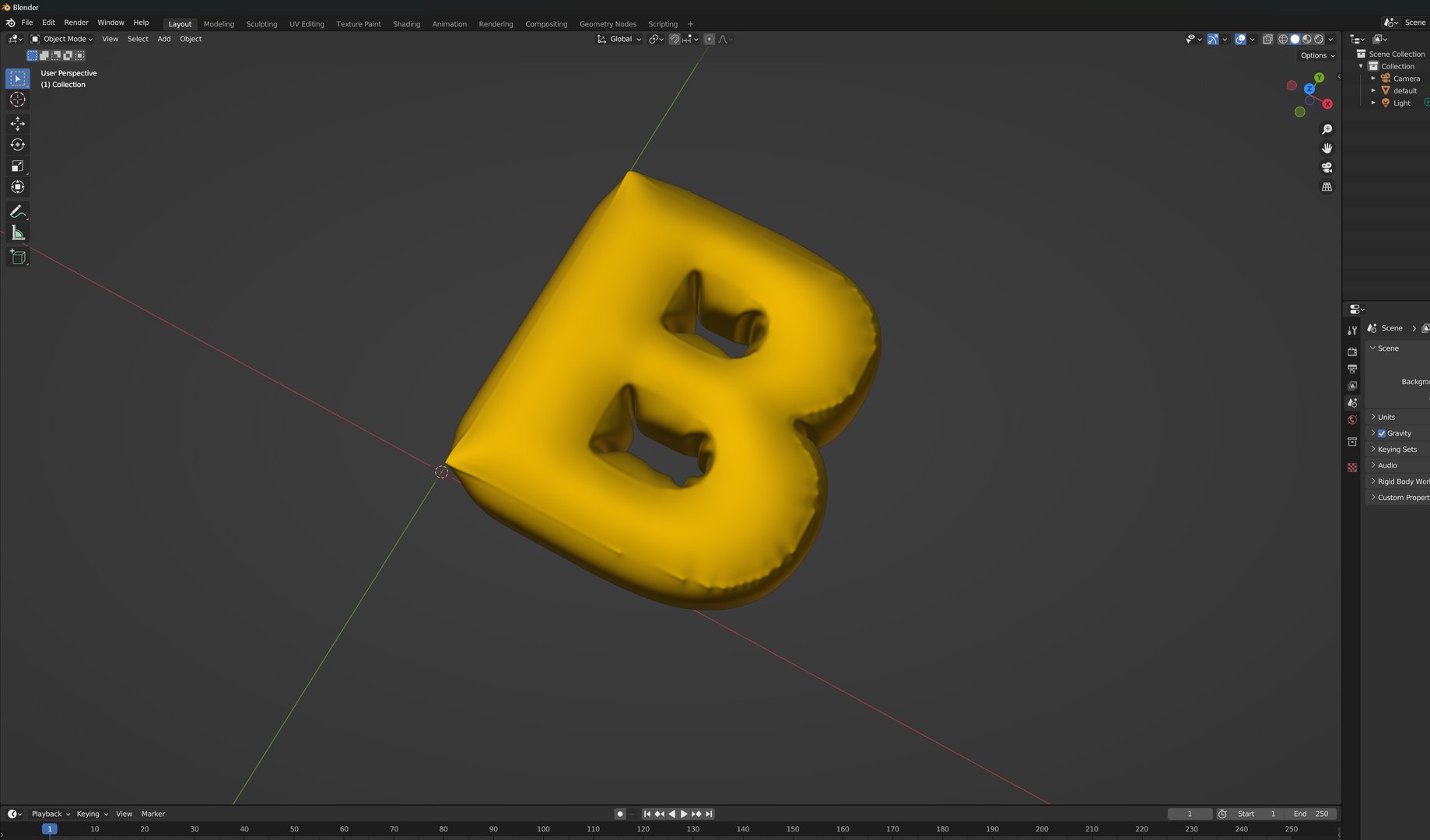
Task: Choose the Scale tool
Action: coord(17,166)
